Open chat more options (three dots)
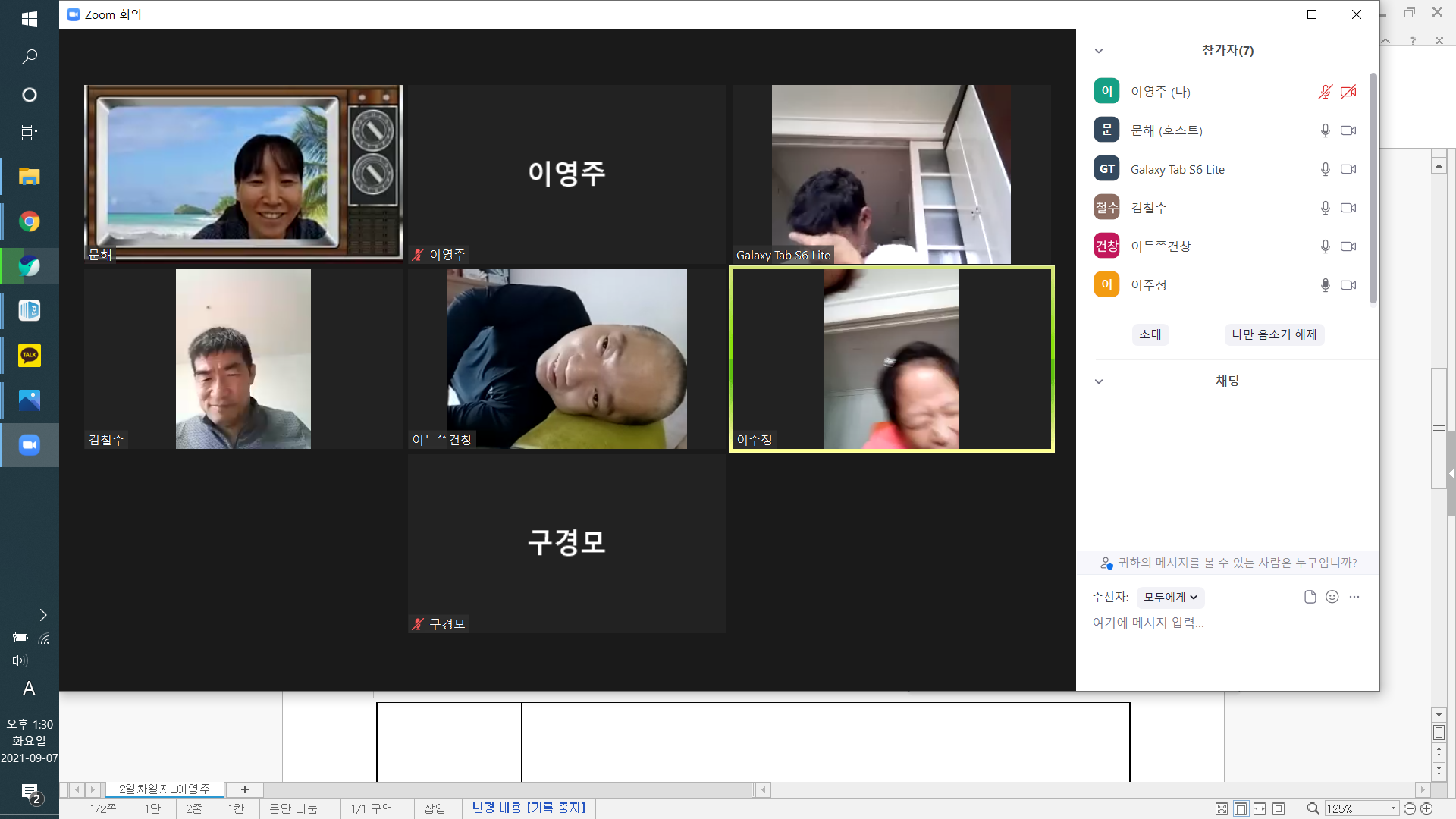The height and width of the screenshot is (819, 1456). 1354,597
